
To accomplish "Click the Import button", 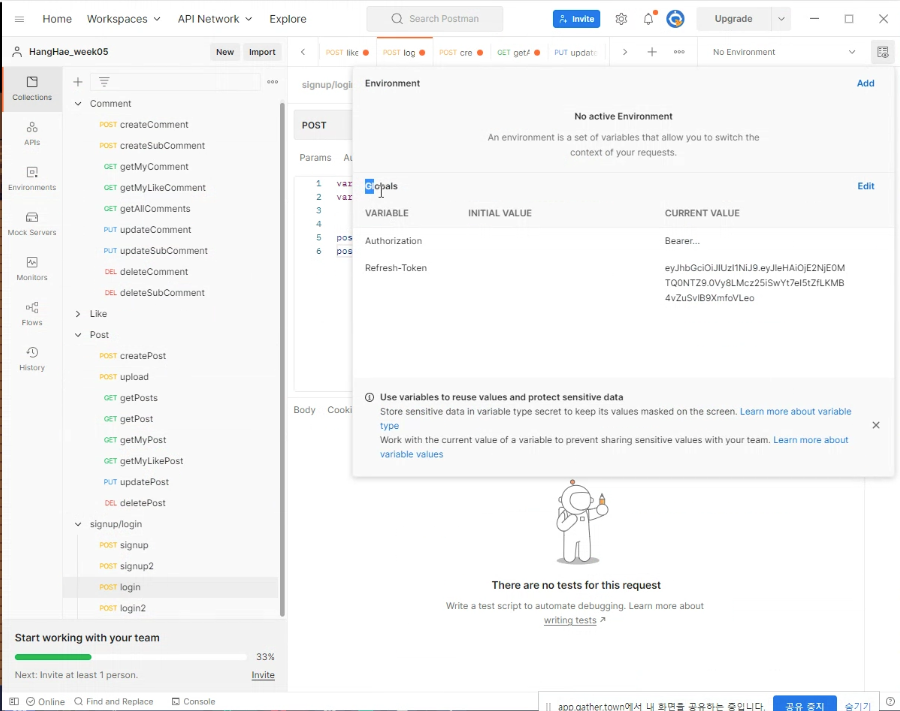I will (262, 52).
